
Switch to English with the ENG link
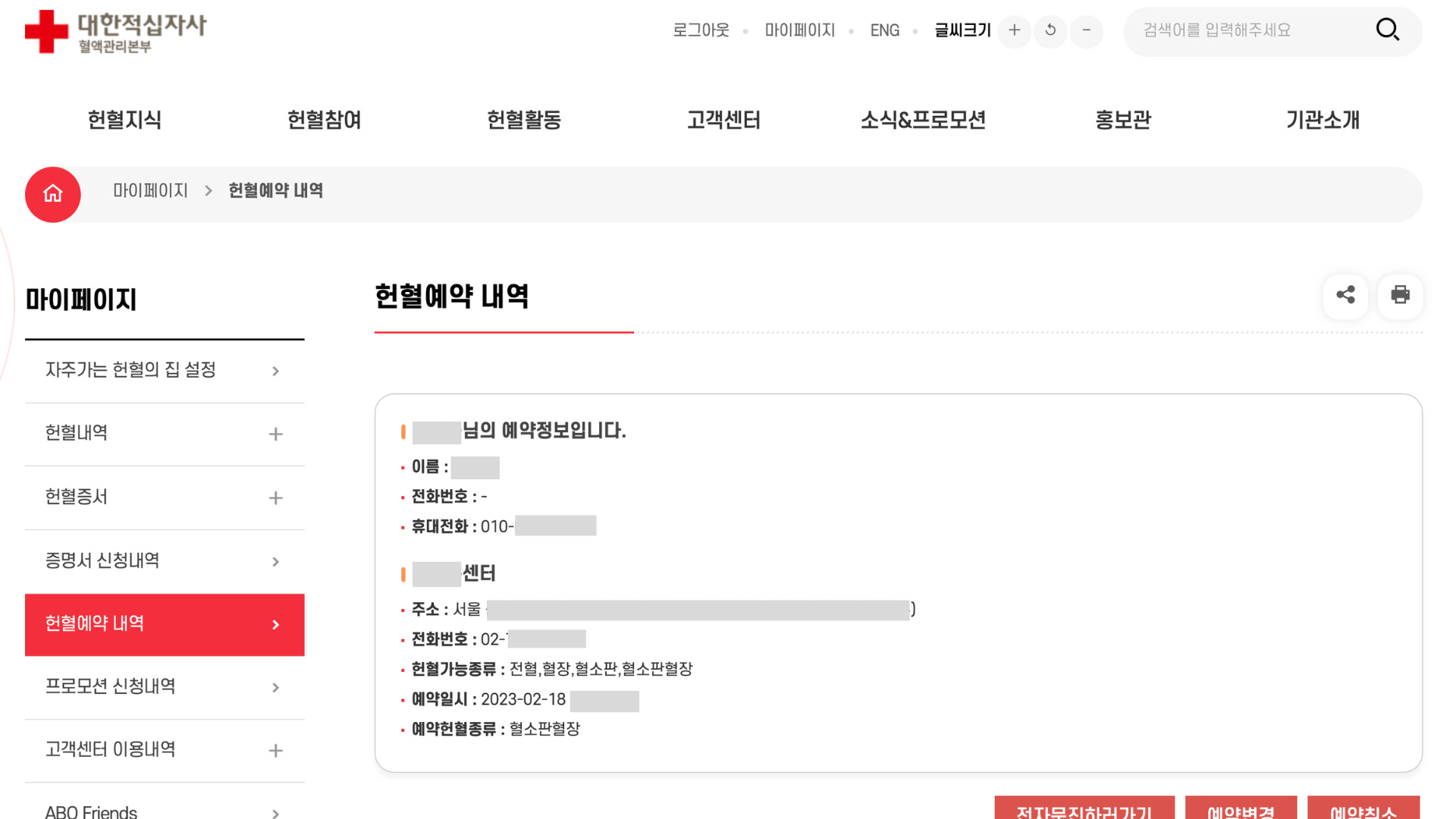coord(884,30)
